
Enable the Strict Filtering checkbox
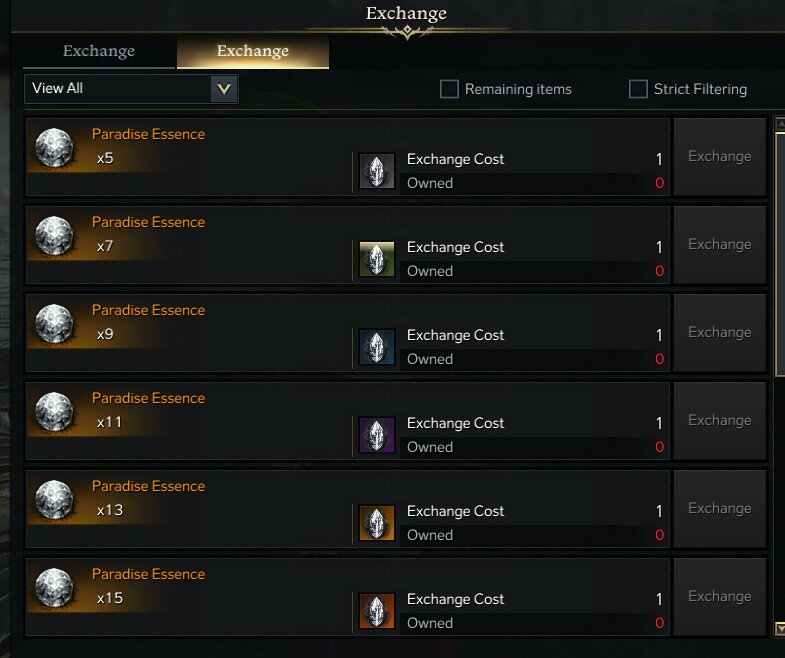(638, 89)
